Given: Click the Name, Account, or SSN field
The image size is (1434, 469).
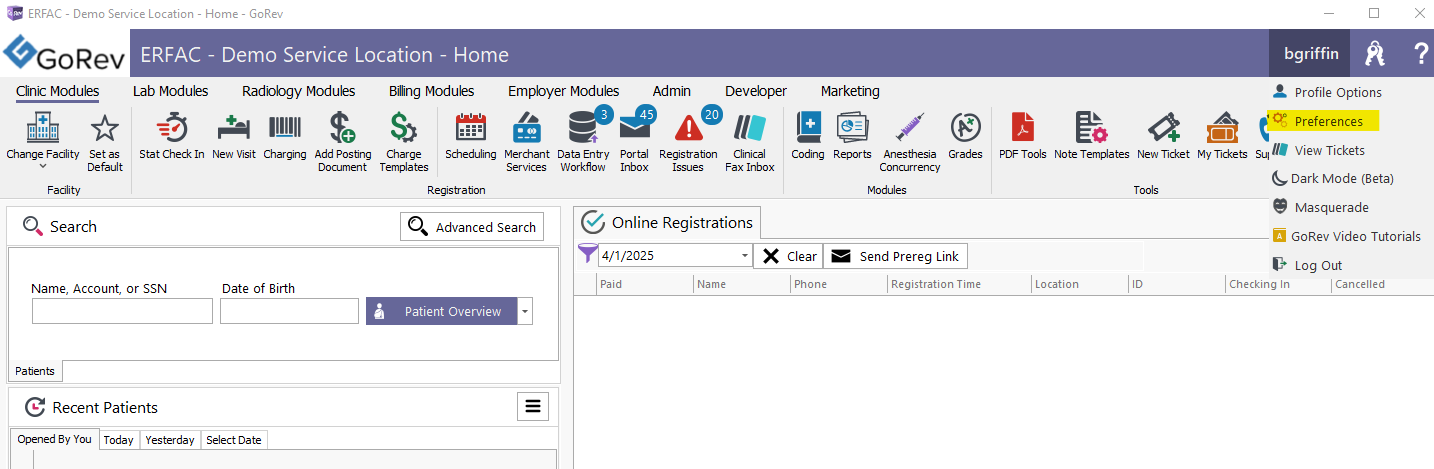Looking at the screenshot, I should click(122, 311).
